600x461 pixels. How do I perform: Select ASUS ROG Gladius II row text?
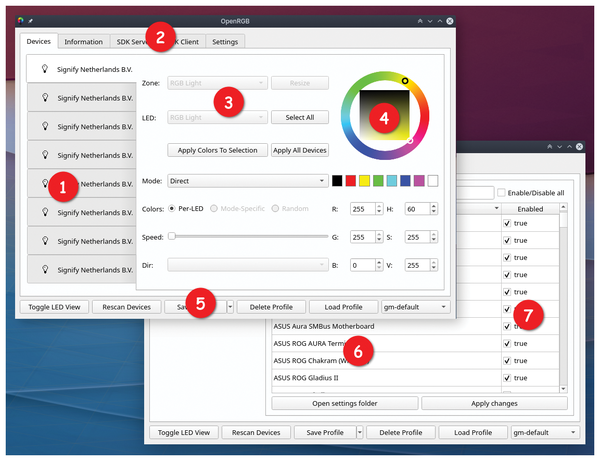pos(306,378)
